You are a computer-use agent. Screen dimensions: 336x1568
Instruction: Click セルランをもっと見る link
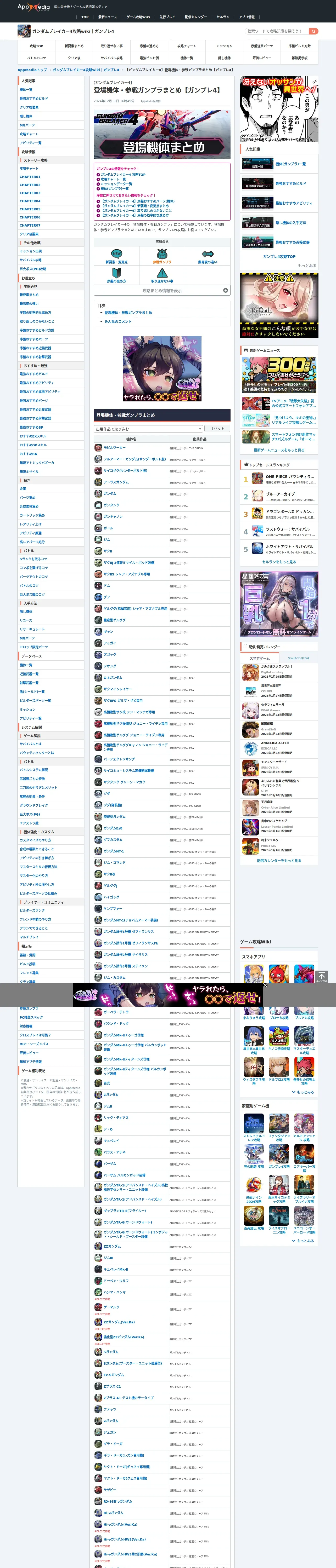point(279,562)
